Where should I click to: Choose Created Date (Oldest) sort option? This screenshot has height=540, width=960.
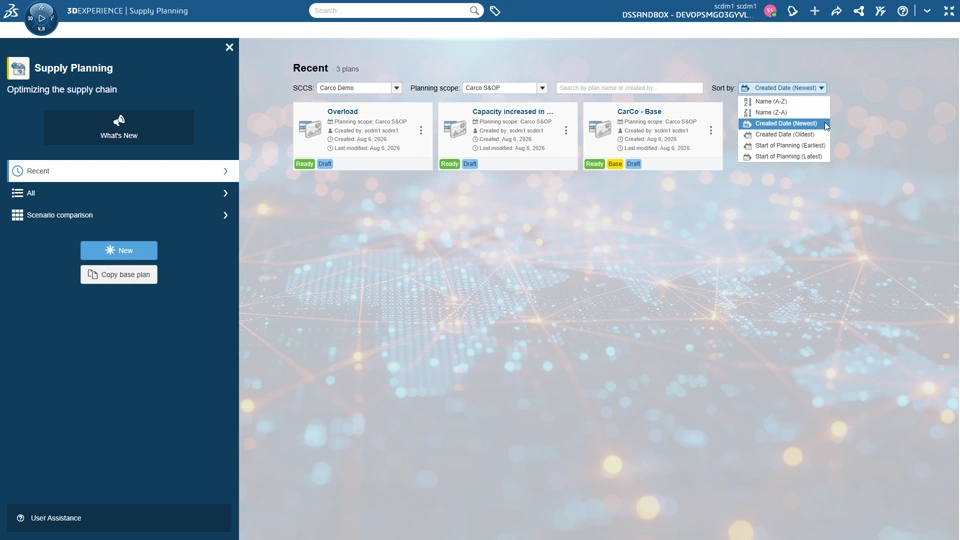click(x=784, y=135)
